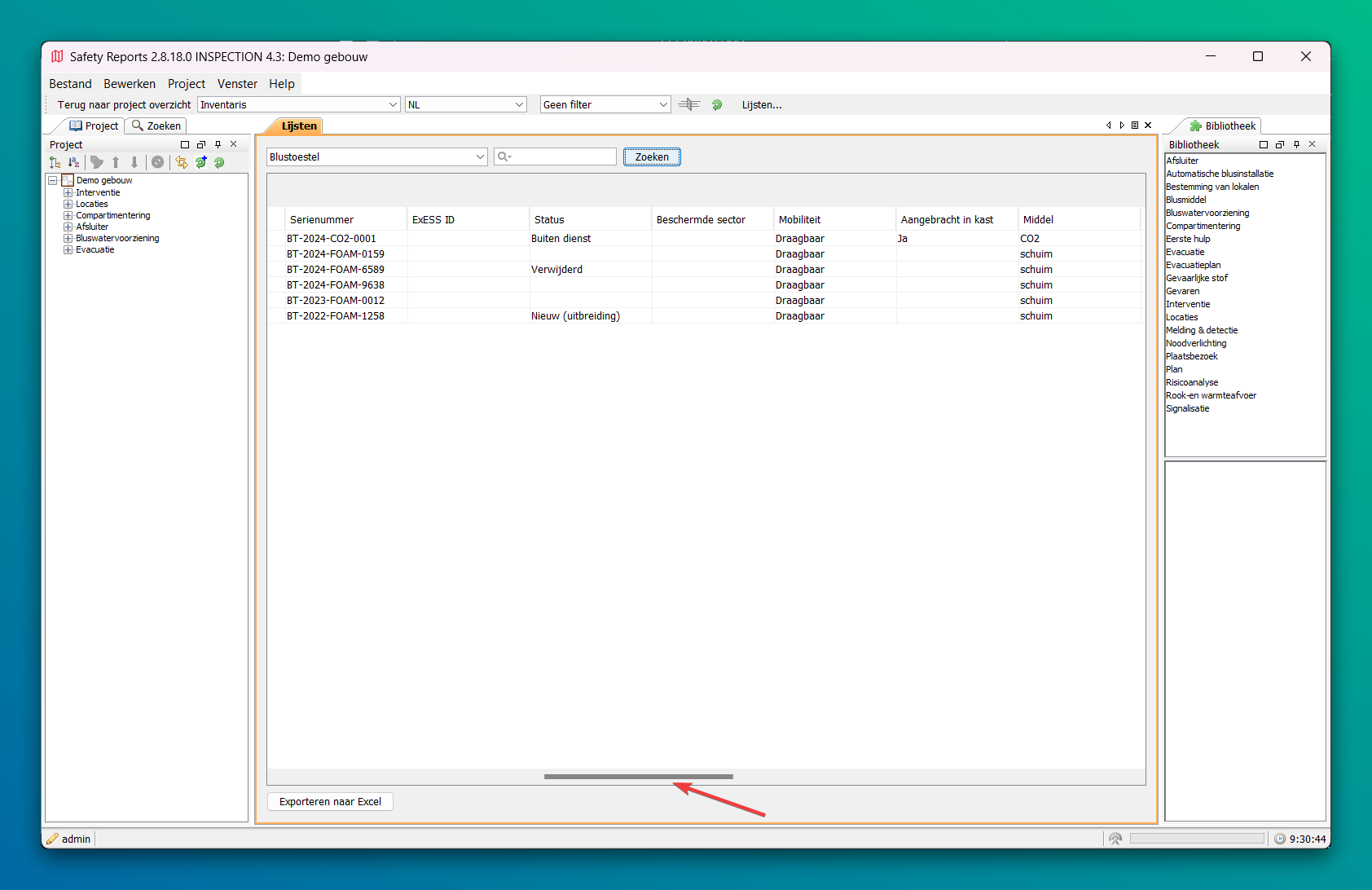Viewport: 1372px width, 890px height.
Task: Click the green refresh icon in main toolbar
Action: coord(717,104)
